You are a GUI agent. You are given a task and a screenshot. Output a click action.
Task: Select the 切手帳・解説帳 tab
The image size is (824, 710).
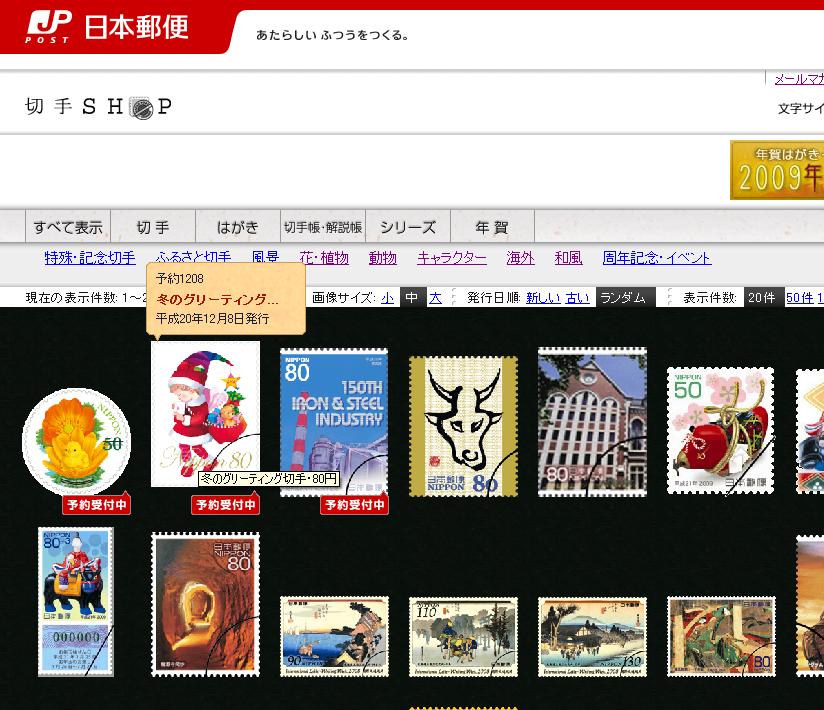point(322,227)
